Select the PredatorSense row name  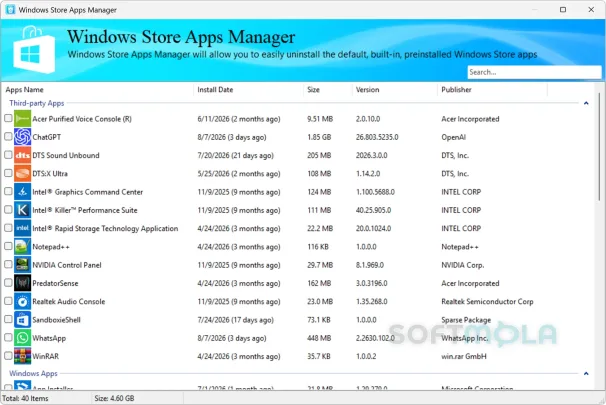55,283
